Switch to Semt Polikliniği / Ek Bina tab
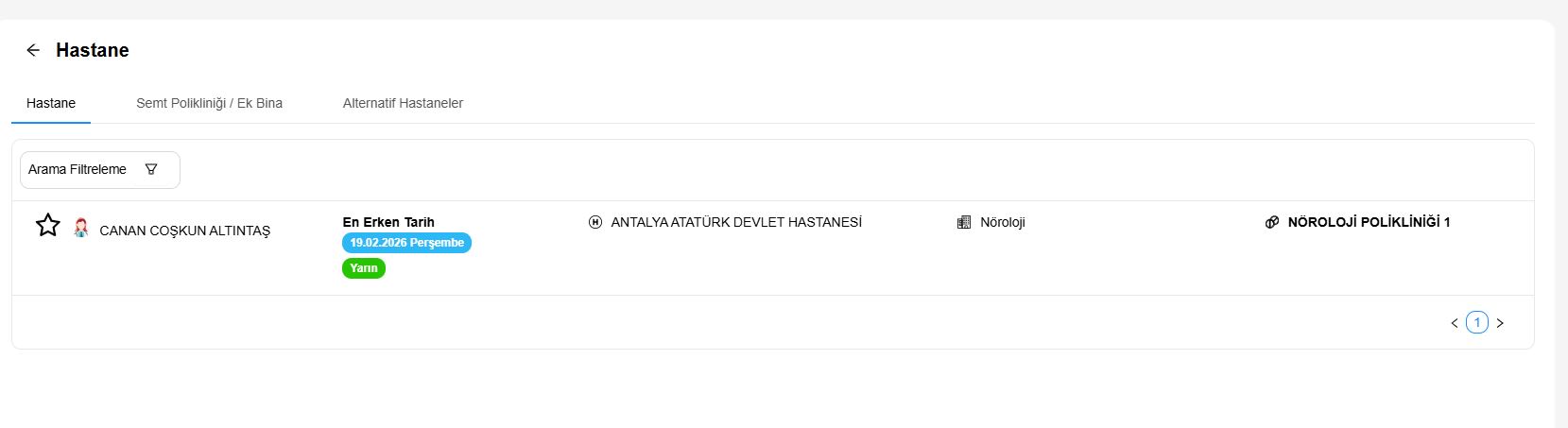The image size is (1568, 428). (209, 103)
